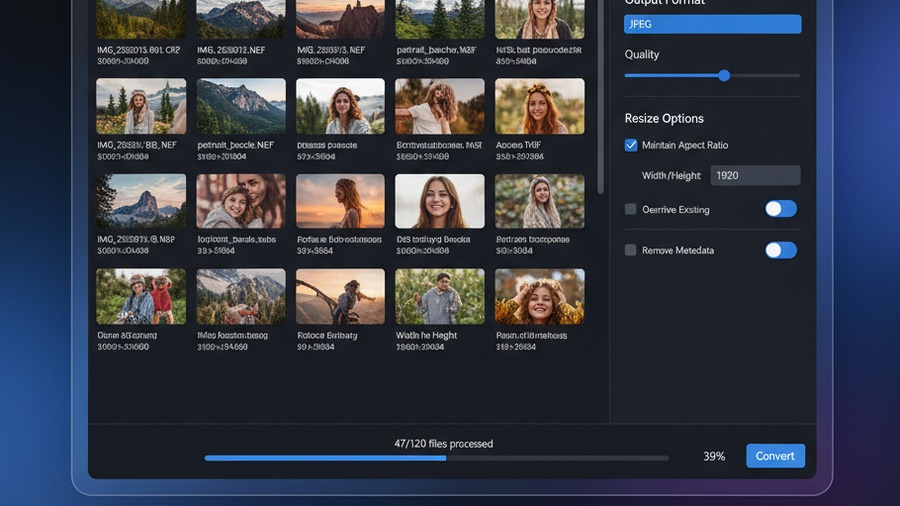Uncheck the Maintain Aspect Ratio checkbox
This screenshot has height=506, width=900.
point(631,145)
